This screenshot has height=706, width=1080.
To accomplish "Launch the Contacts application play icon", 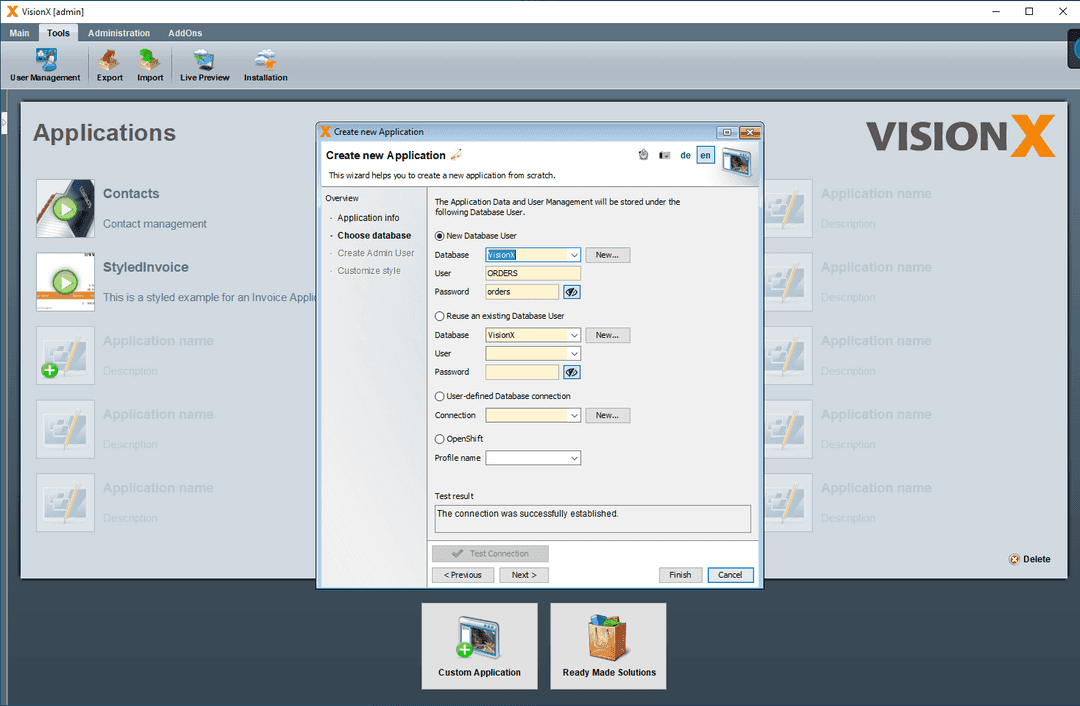I will 64,208.
